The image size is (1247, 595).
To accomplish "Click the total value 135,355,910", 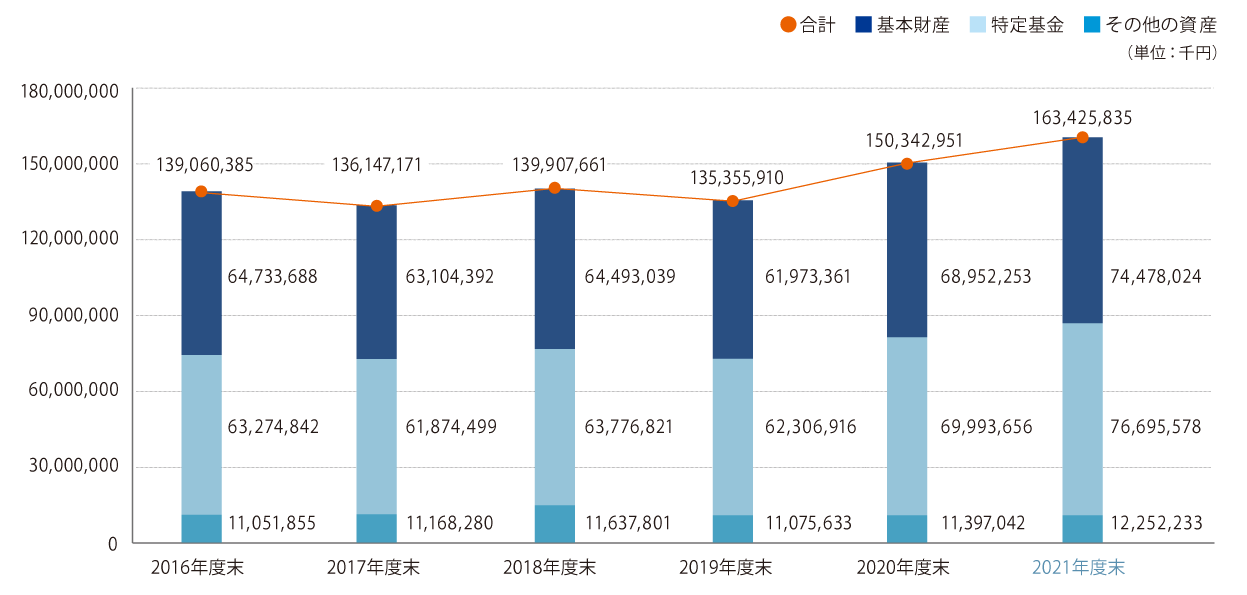I will (737, 179).
